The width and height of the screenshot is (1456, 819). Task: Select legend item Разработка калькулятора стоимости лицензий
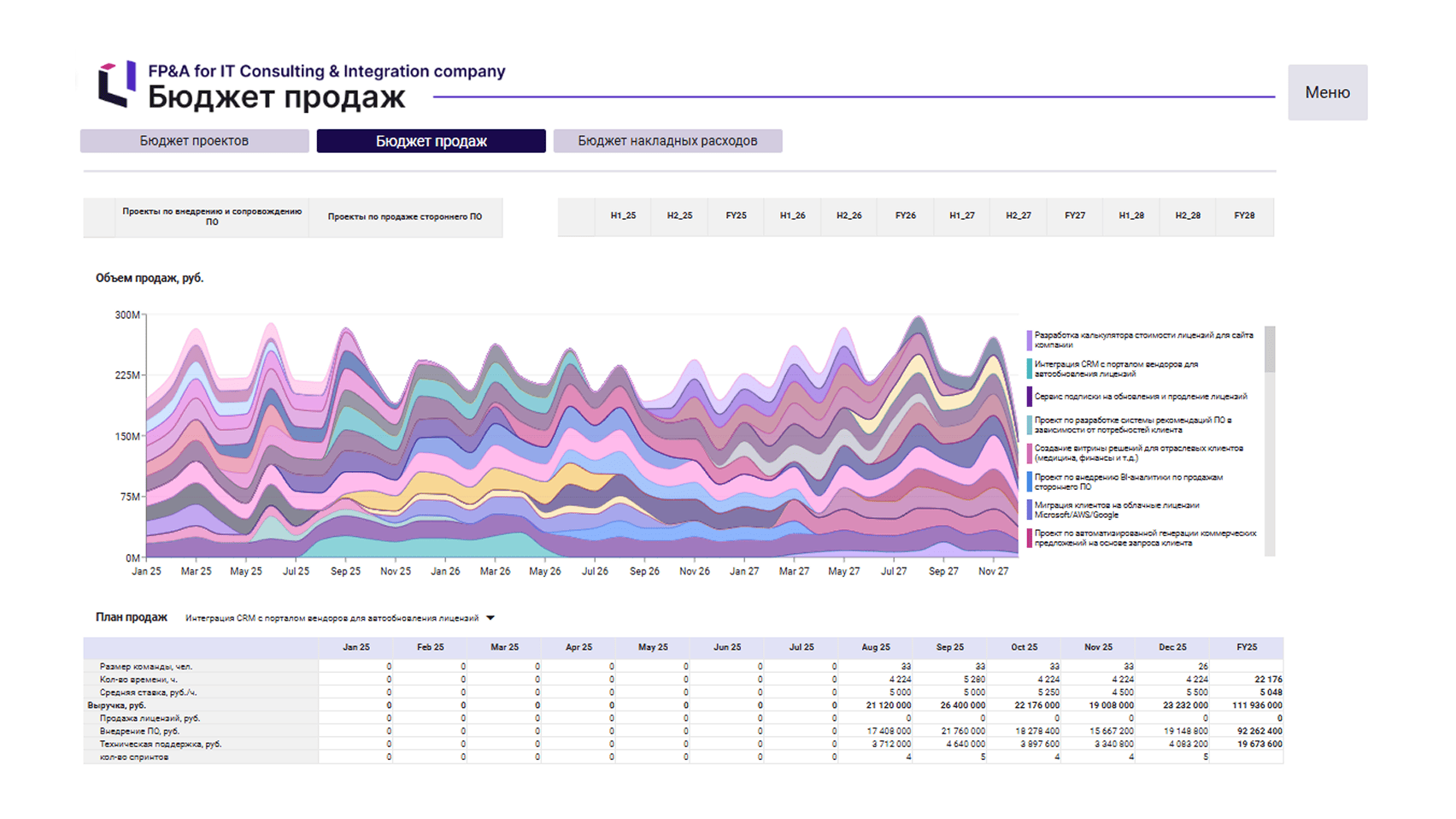point(1143,340)
